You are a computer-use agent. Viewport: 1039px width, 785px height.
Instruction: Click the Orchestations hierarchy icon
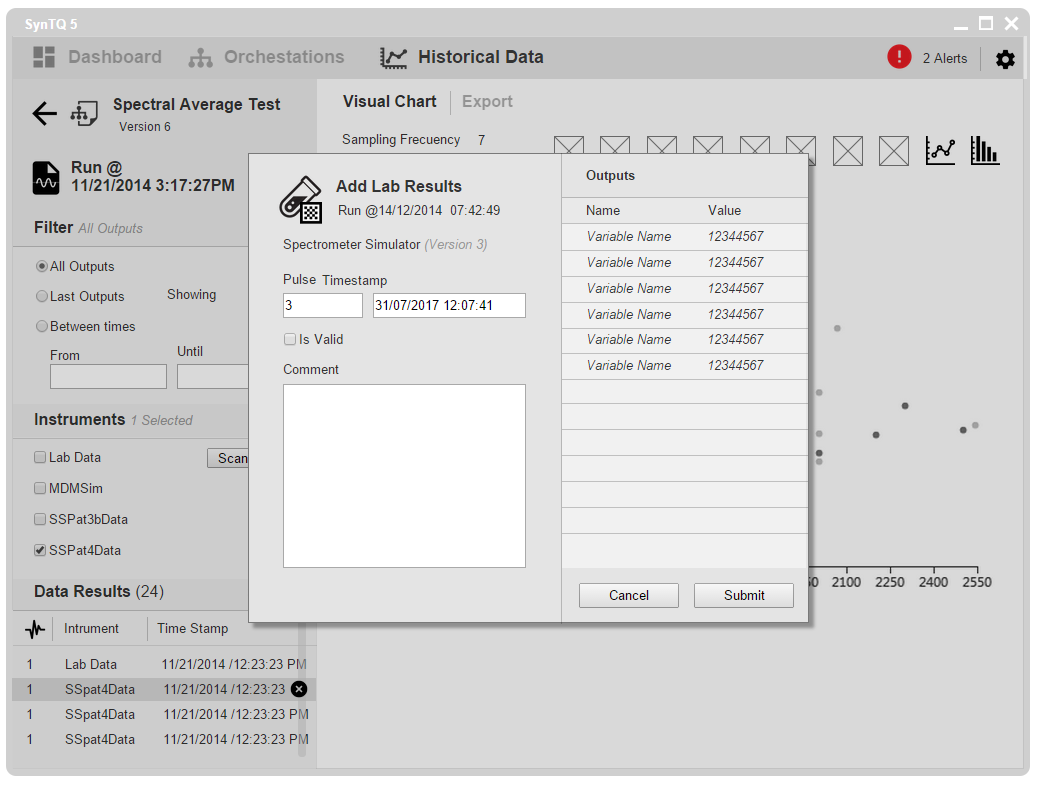(200, 58)
